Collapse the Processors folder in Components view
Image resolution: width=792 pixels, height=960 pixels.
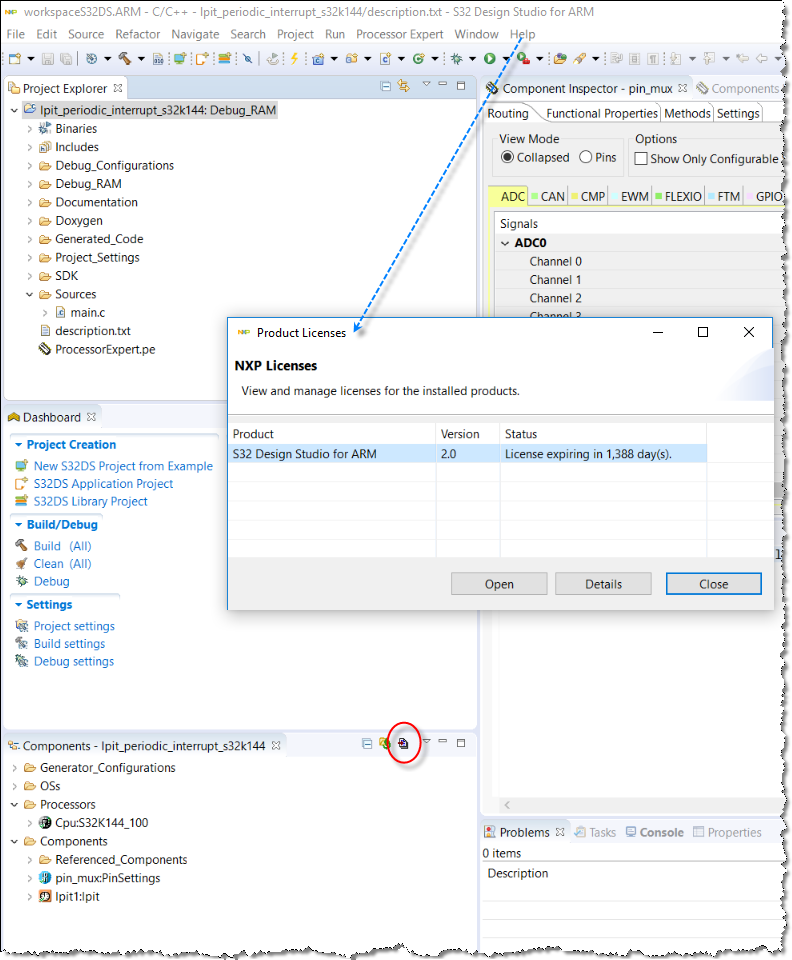pos(14,804)
